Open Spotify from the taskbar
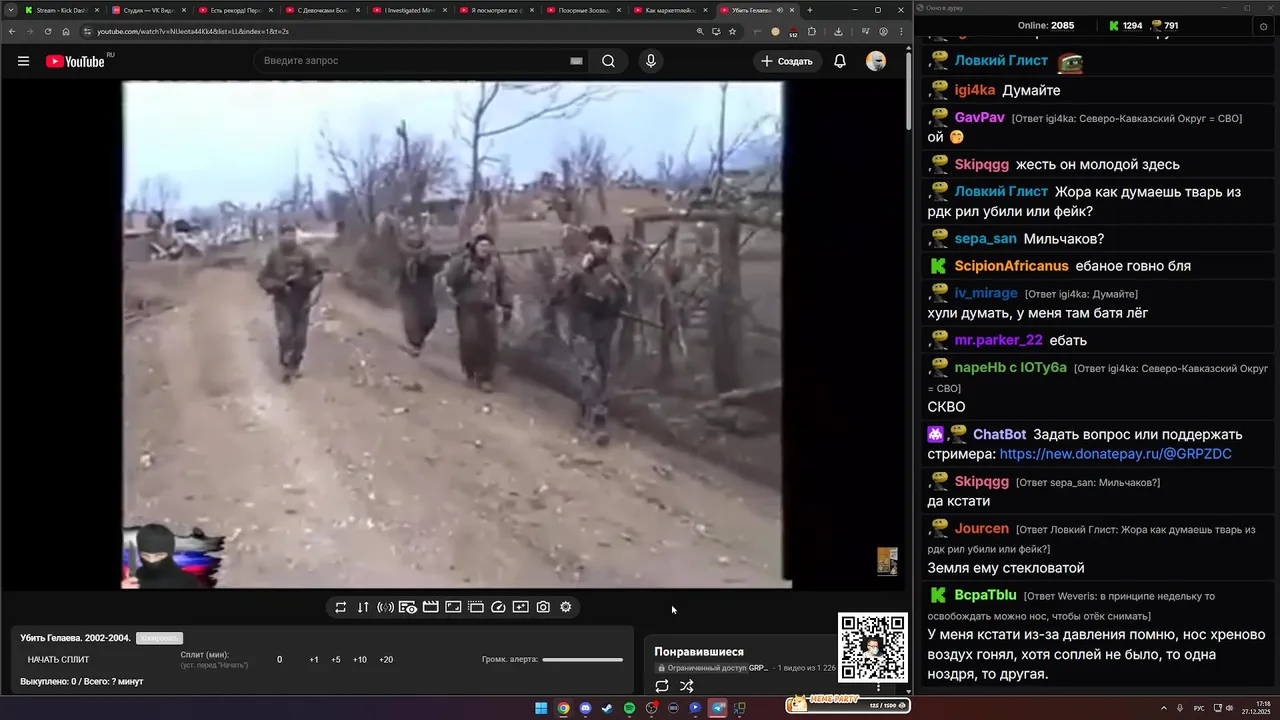This screenshot has width=1280, height=720. [x=629, y=708]
